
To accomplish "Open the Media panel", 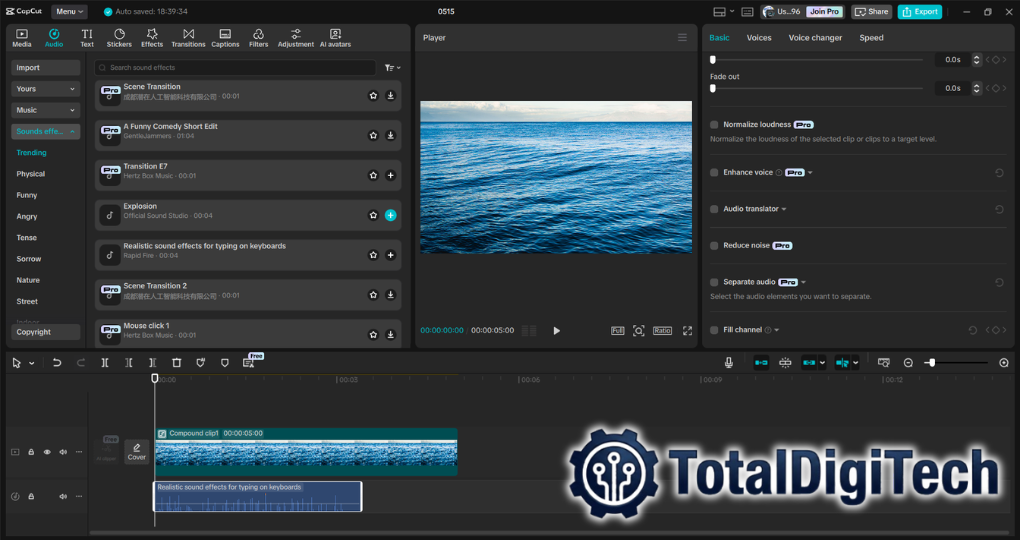I will tap(22, 38).
